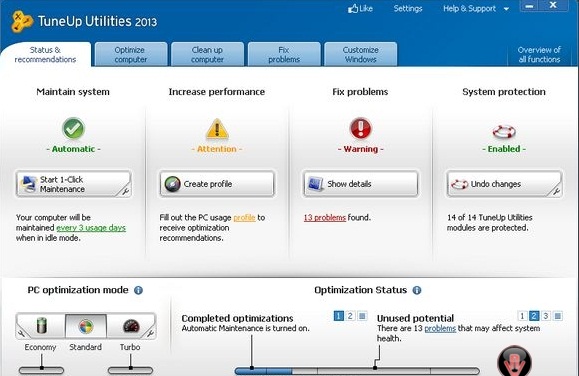Screen dimensions: 579x376
Task: Open 1-Click Maintenance settings wrench
Action: [x=125, y=191]
